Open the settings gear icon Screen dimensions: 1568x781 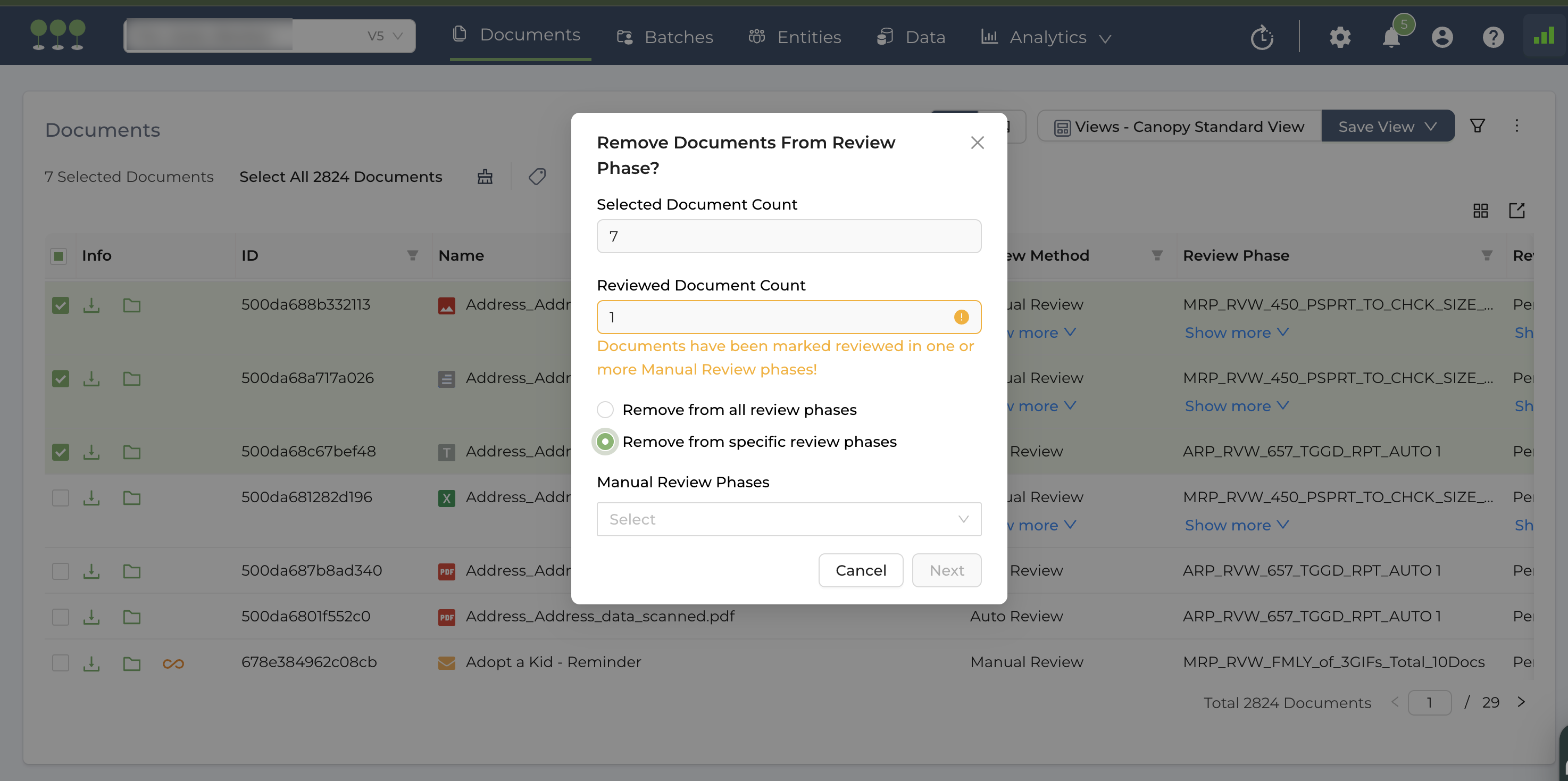(x=1340, y=38)
